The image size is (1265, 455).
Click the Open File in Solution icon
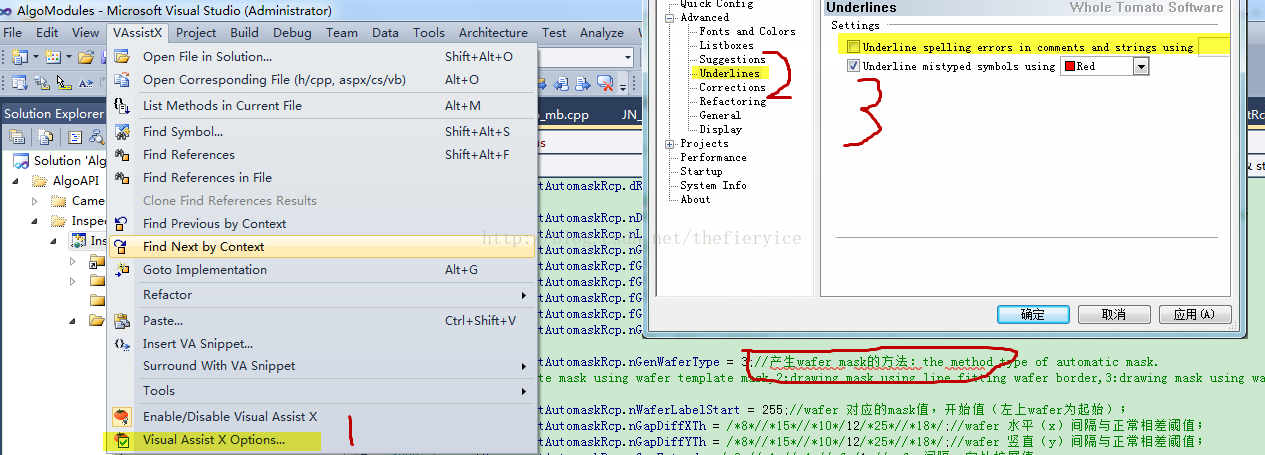pos(122,57)
